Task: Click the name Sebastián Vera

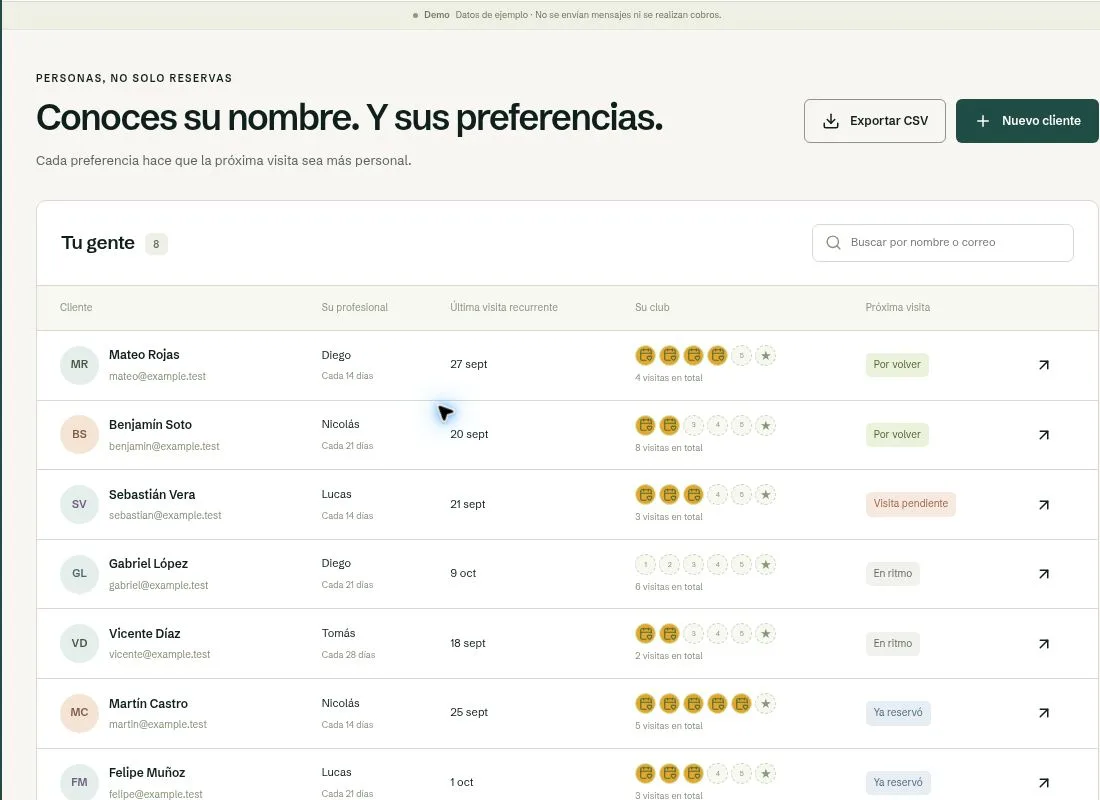Action: tap(152, 495)
